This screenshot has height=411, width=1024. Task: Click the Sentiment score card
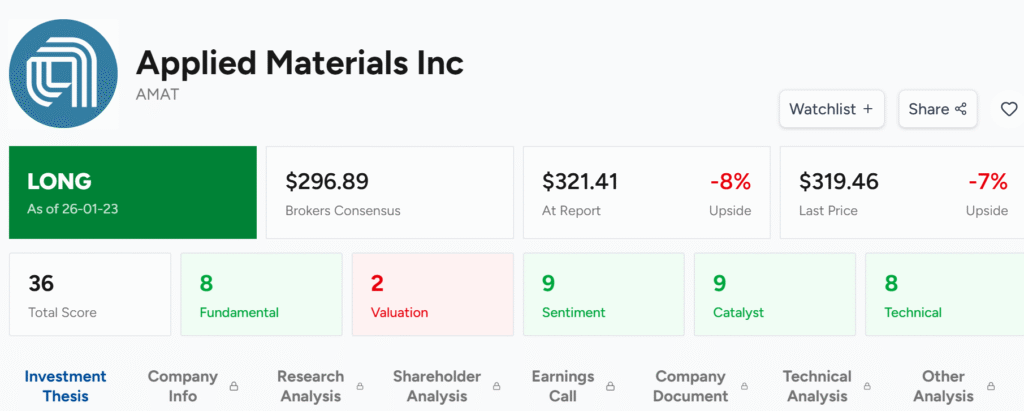[x=603, y=294]
